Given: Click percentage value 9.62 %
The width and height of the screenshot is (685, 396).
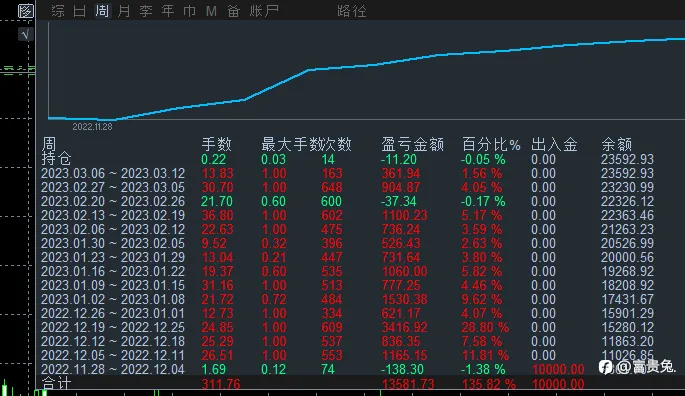Looking at the screenshot, I should pos(481,299).
